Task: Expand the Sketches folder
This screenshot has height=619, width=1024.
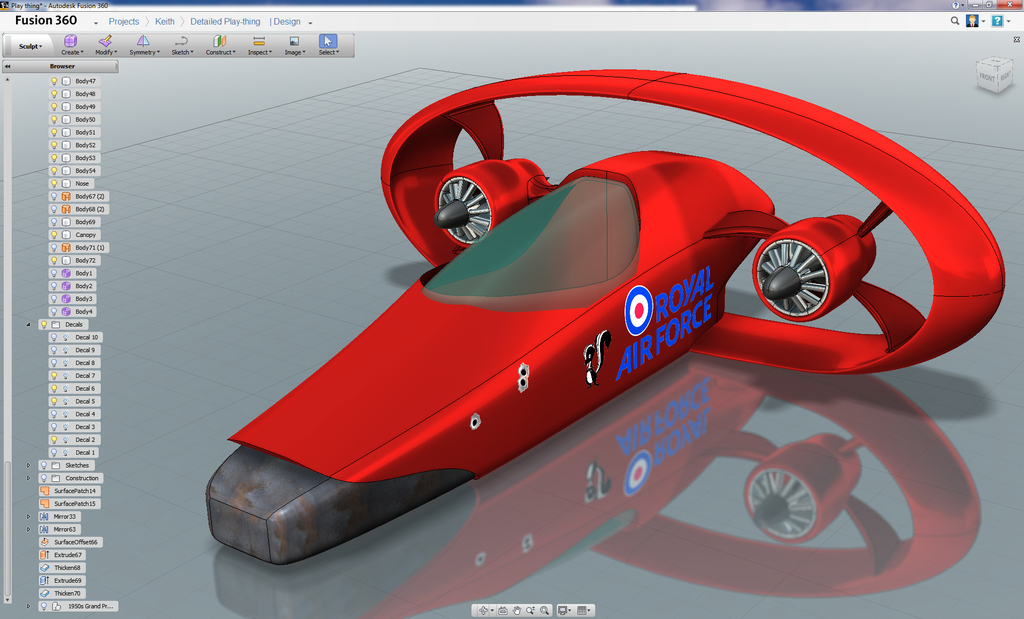Action: pyautogui.click(x=28, y=466)
